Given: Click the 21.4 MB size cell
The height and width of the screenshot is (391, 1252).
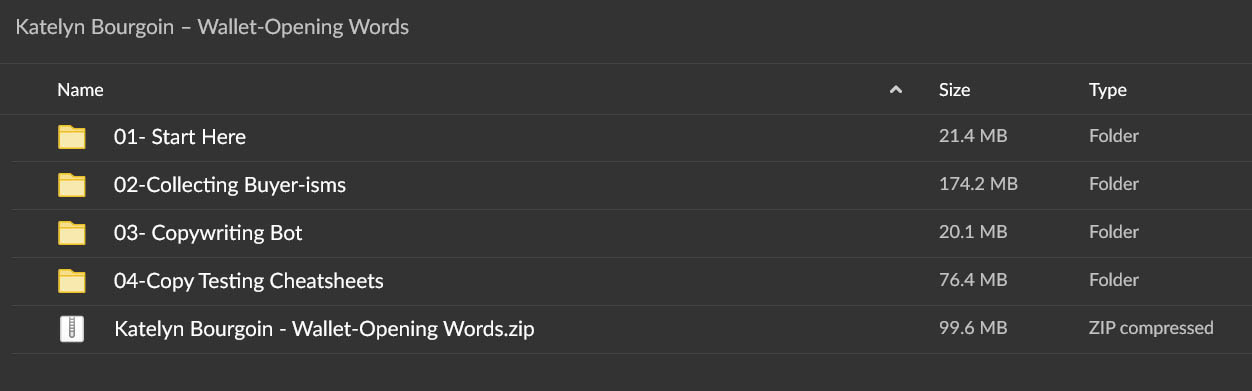Looking at the screenshot, I should pos(973,136).
